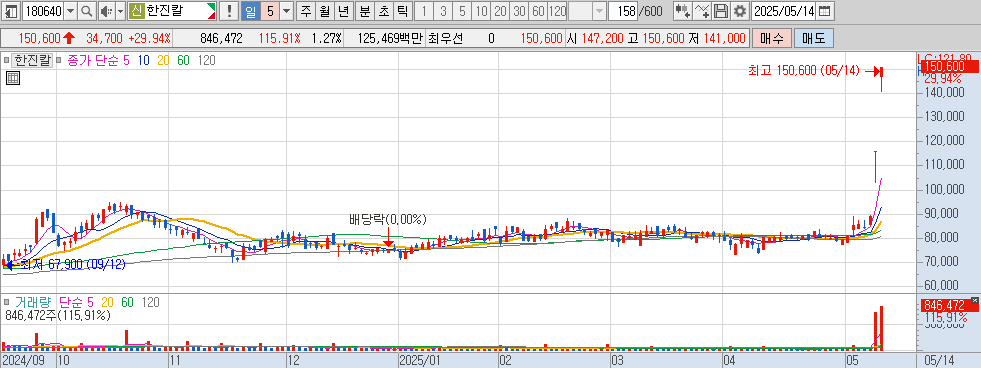Select interval preset 3
The height and width of the screenshot is (368, 981).
point(443,11)
